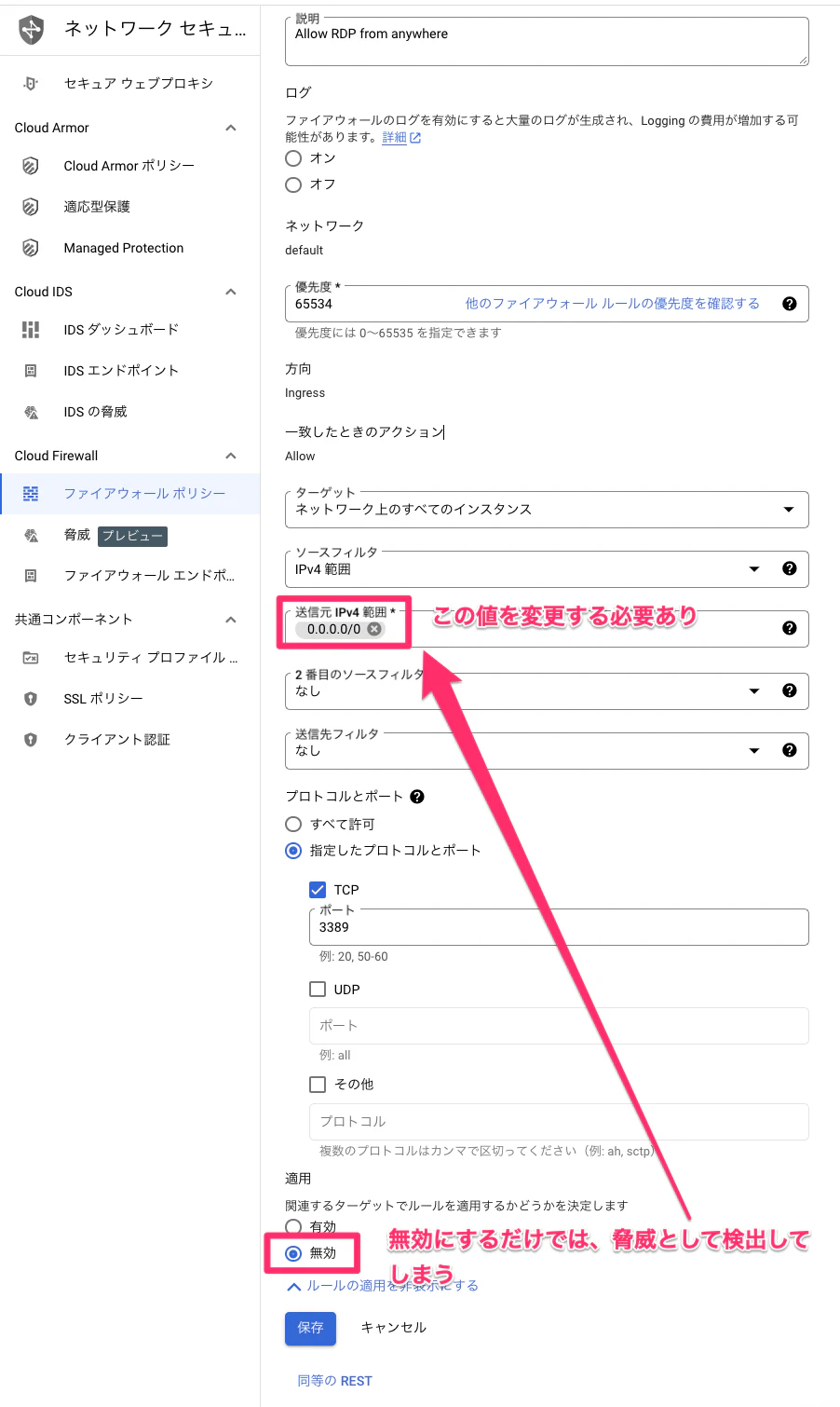The width and height of the screenshot is (840, 1407).
Task: Check the UDP checkbox
Action: pos(318,990)
